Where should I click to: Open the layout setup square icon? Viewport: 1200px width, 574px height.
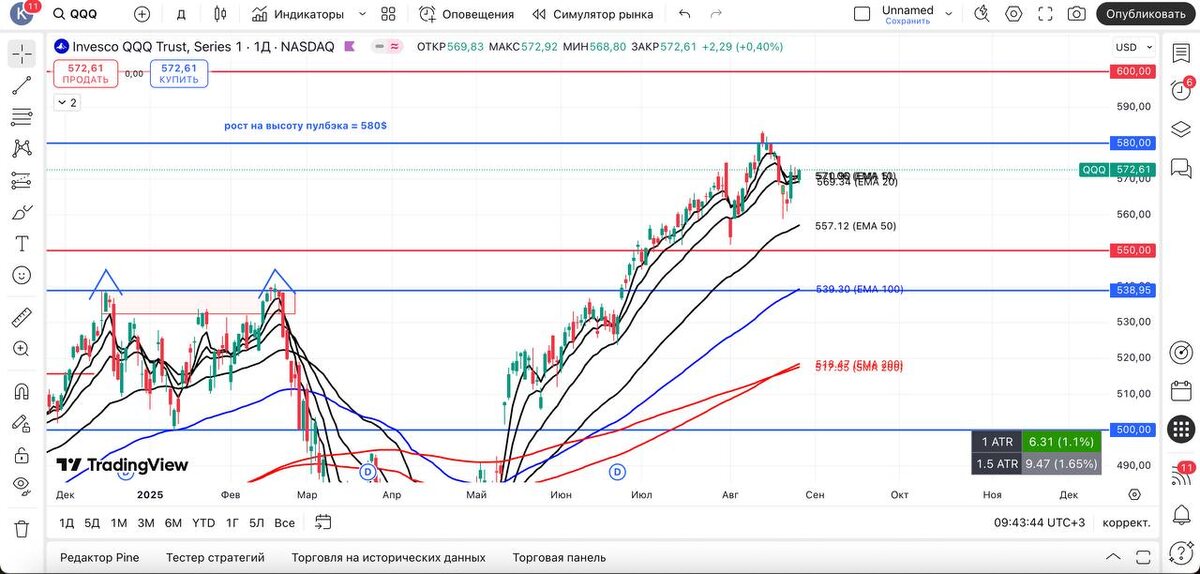862,14
